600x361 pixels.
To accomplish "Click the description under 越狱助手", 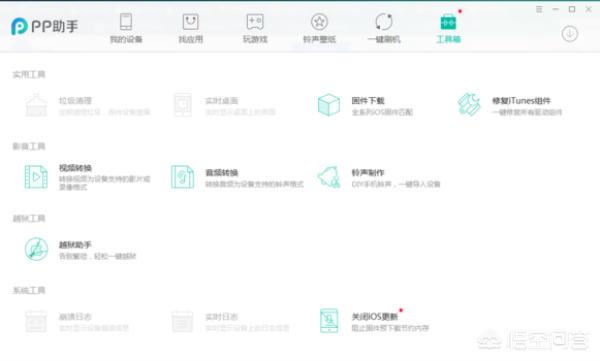I will coord(97,256).
